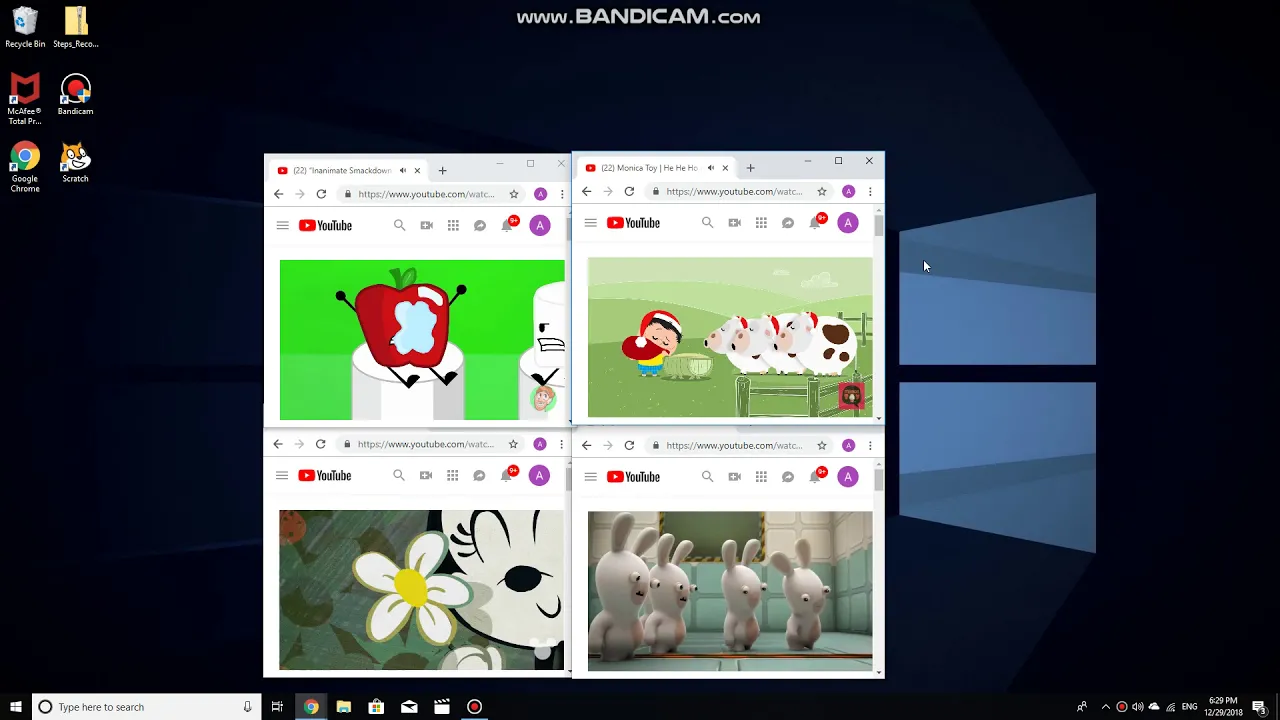Bookmark the page with star in white rabbits video window
1280x720 pixels.
pos(822,445)
